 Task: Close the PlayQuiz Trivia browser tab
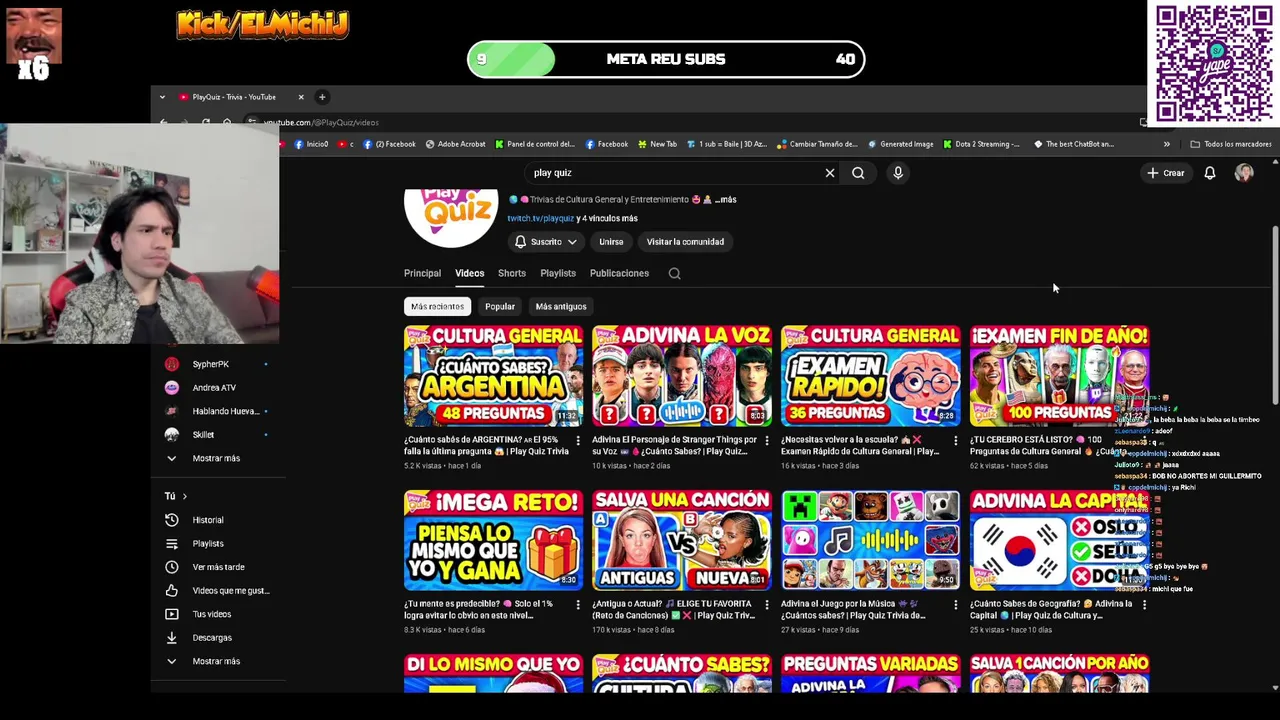click(x=300, y=97)
